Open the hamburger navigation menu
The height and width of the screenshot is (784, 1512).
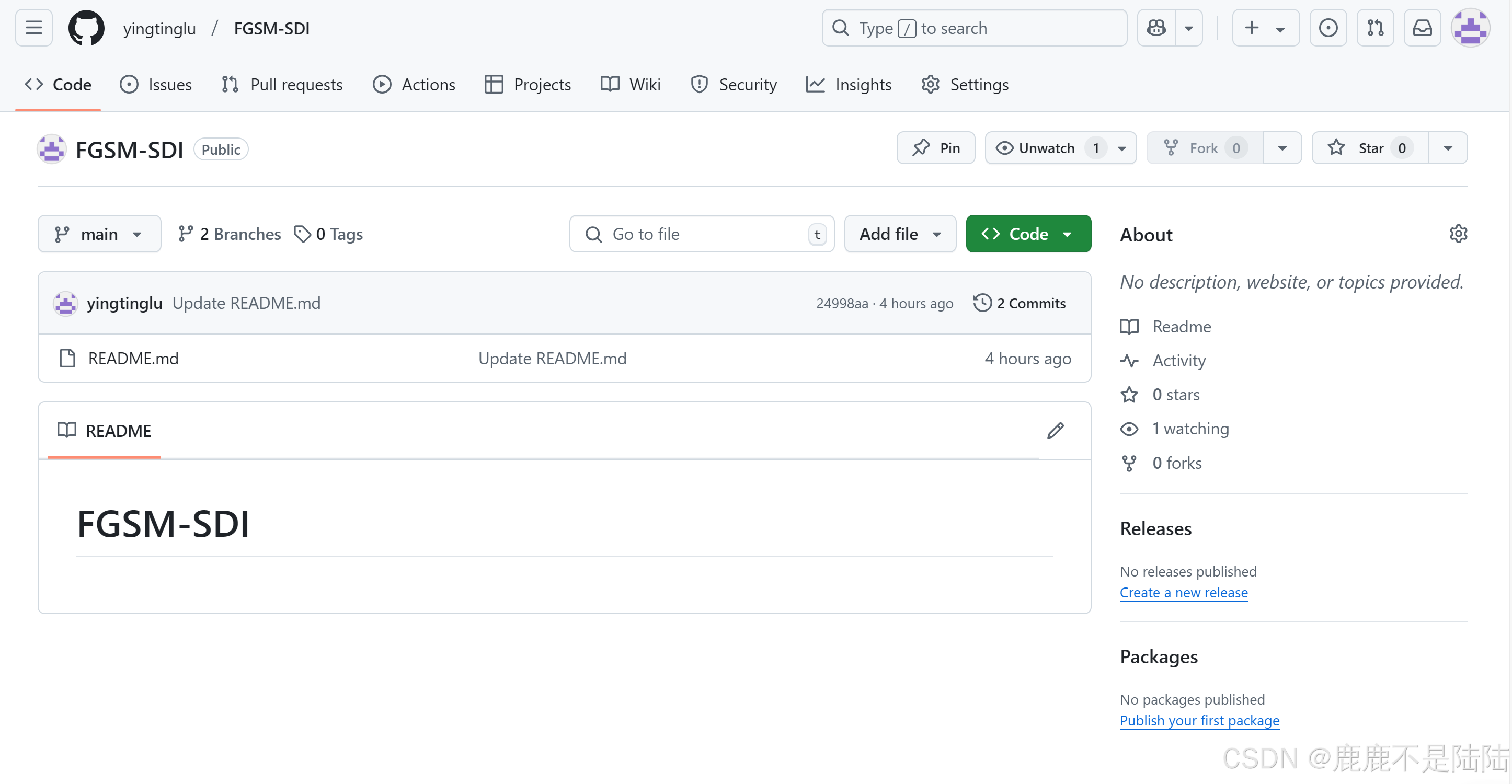click(33, 28)
